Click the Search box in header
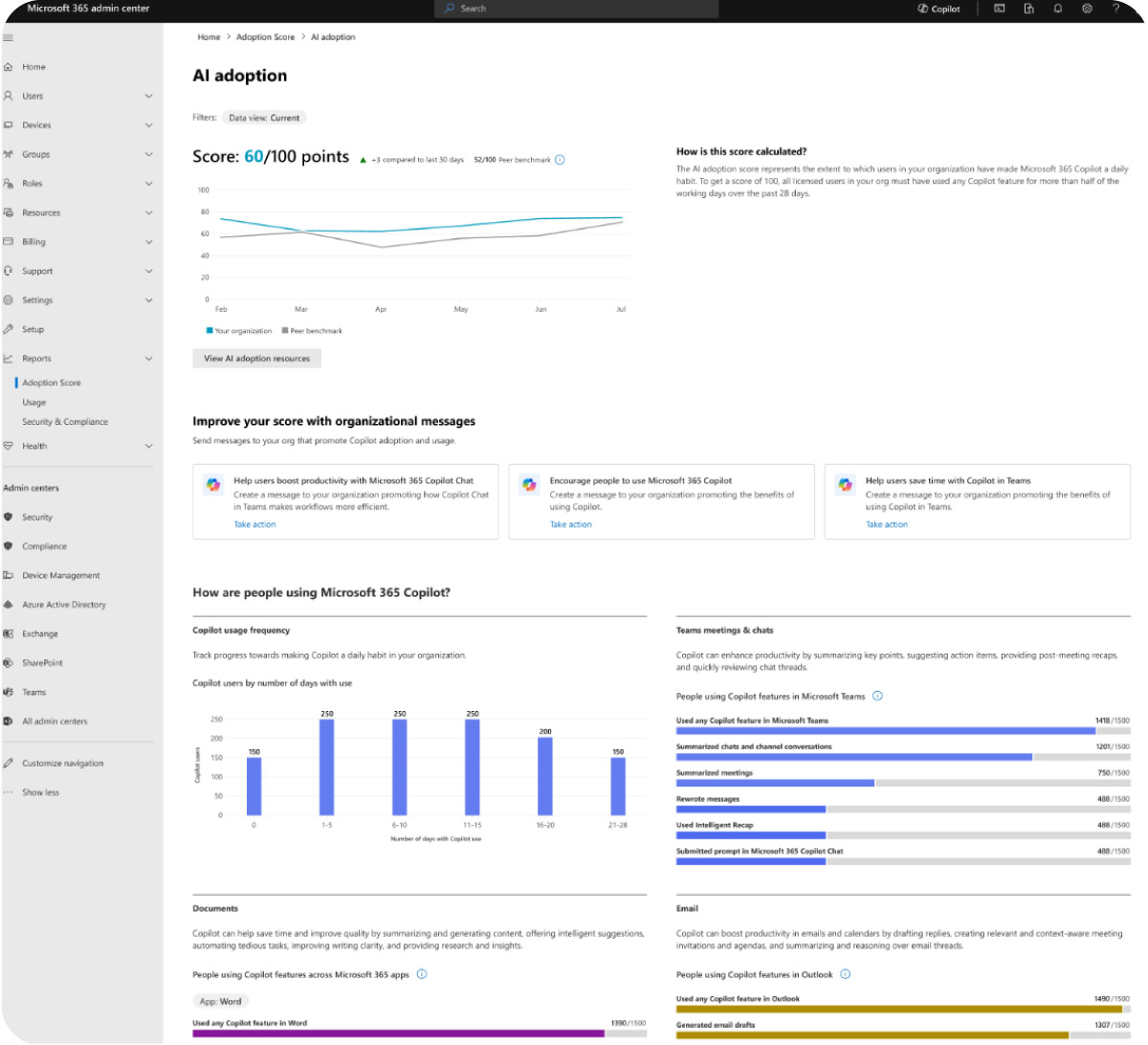Viewport: 1148px width, 1045px height. 577,9
